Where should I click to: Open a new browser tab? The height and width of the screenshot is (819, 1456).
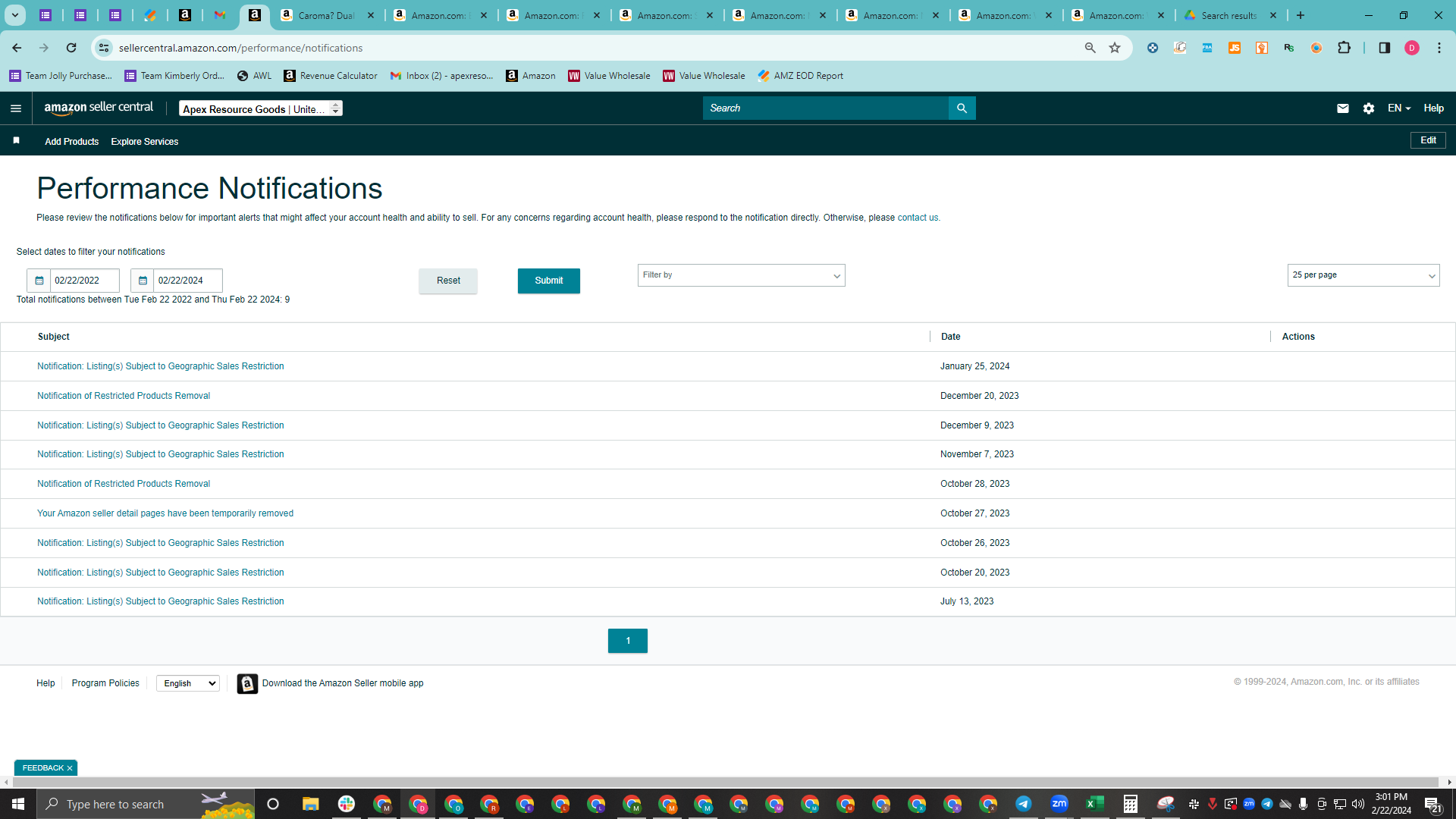tap(1301, 15)
